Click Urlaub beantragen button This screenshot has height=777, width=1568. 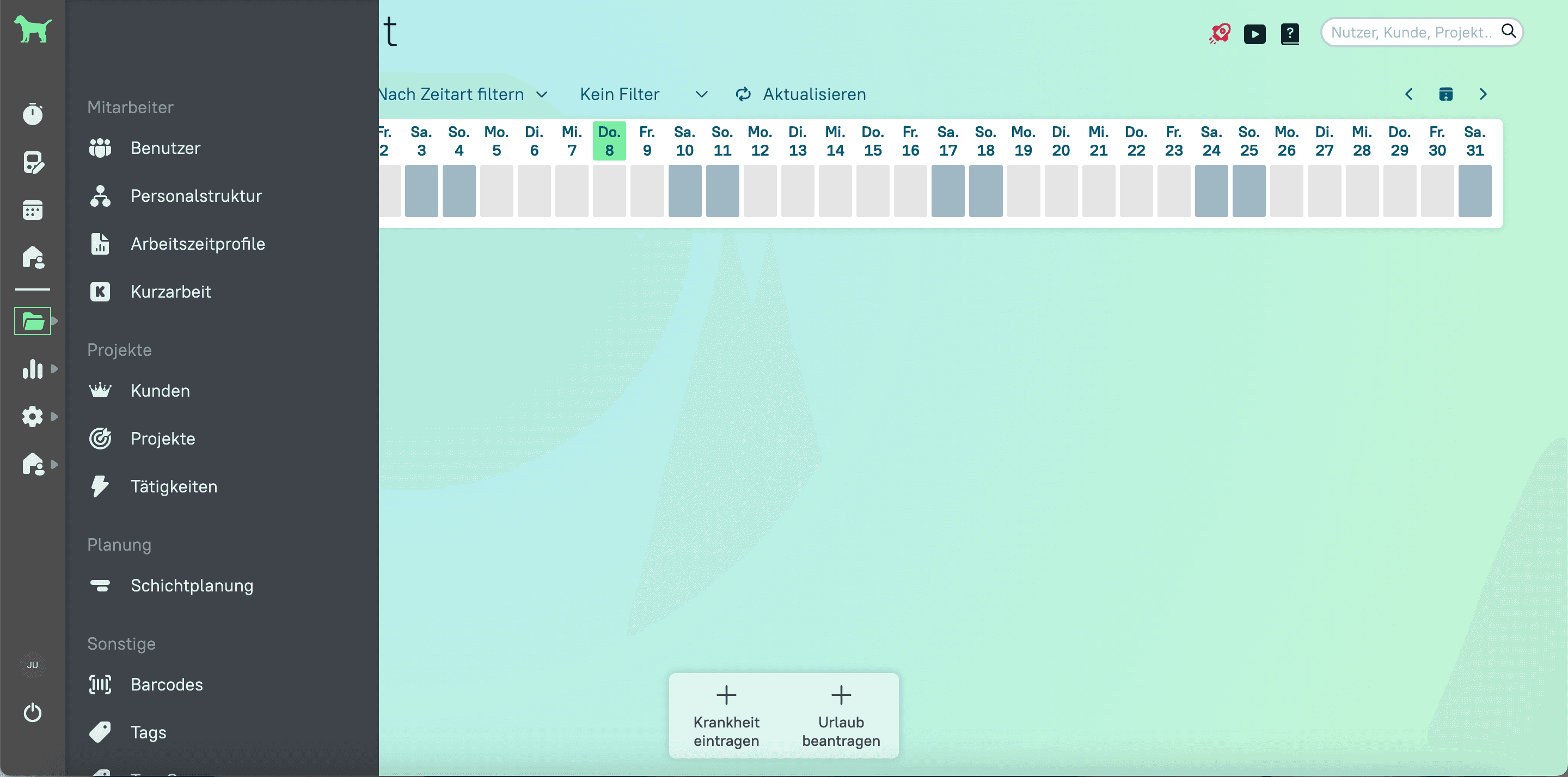(841, 716)
